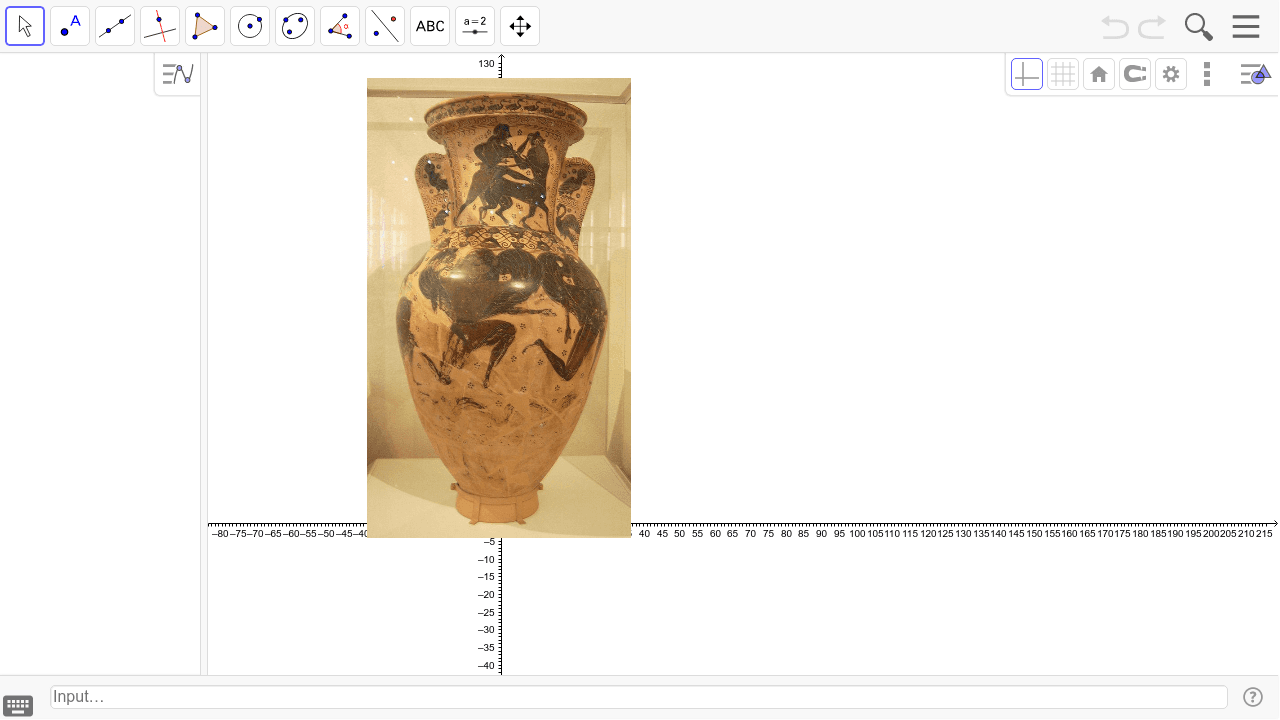Toggle grid display in style bar
Screen dimensions: 1280x720
[x=1063, y=74]
